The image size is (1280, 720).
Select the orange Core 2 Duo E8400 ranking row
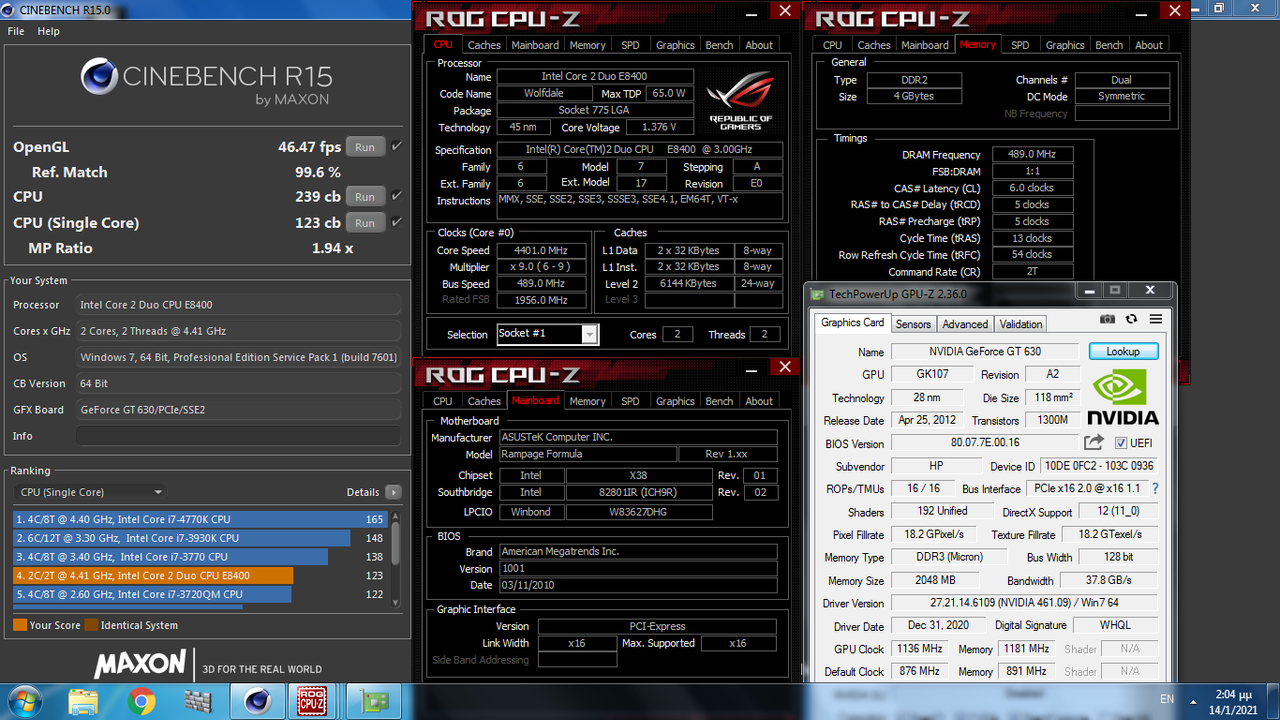click(x=200, y=575)
